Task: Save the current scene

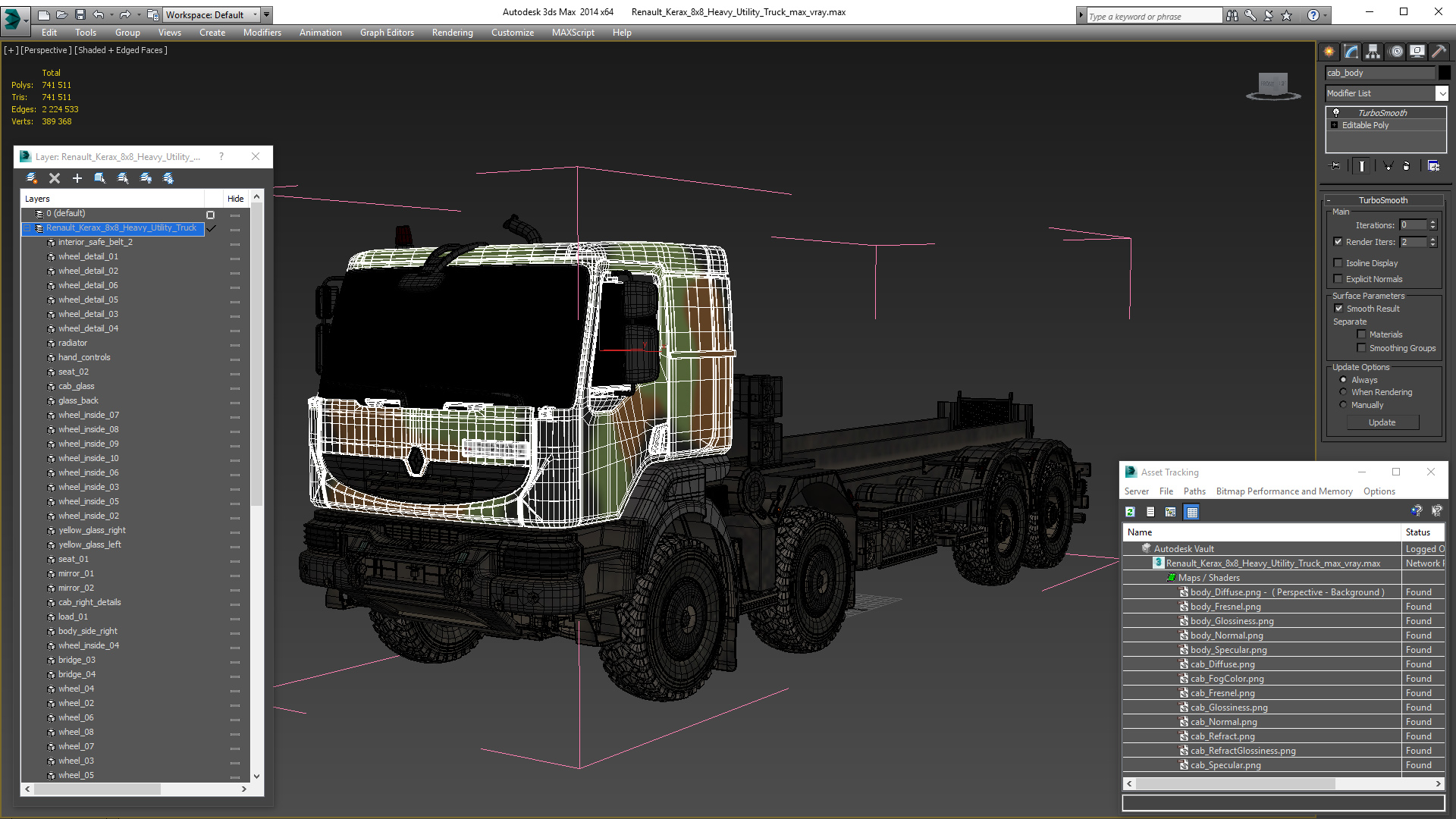Action: [80, 14]
